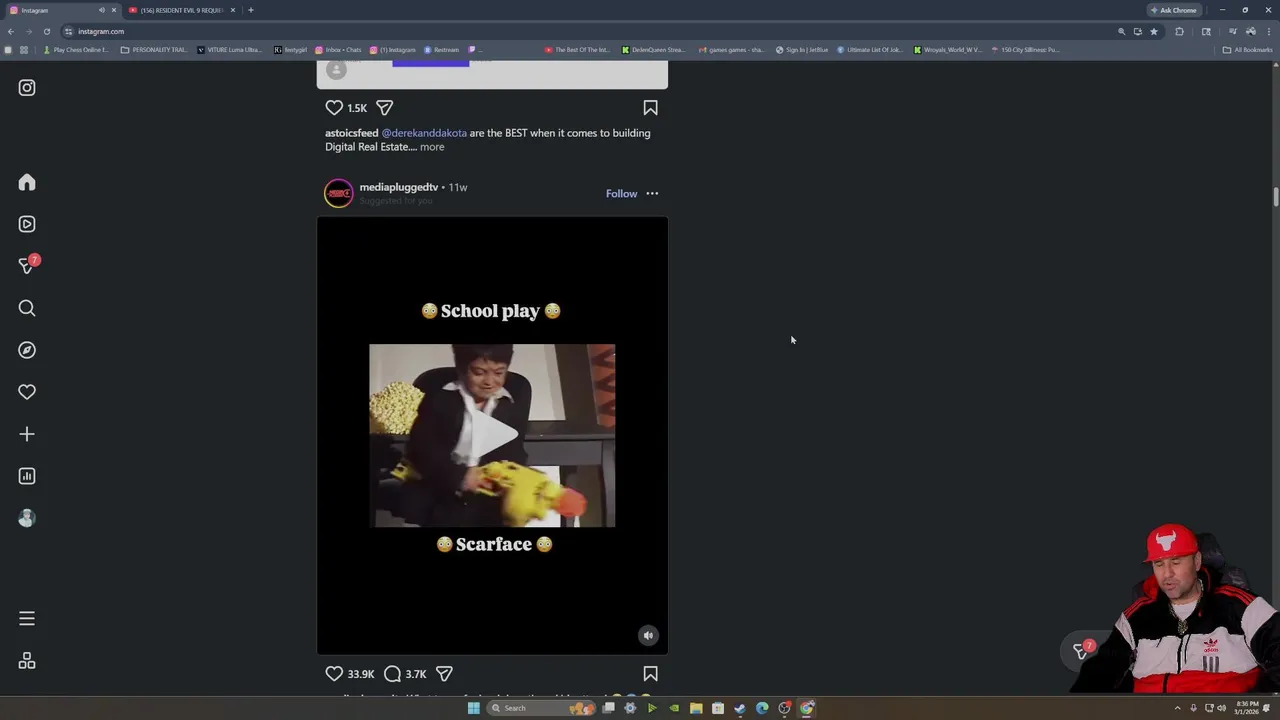The height and width of the screenshot is (720, 1280).
Task: Reload the page
Action: coord(46,31)
